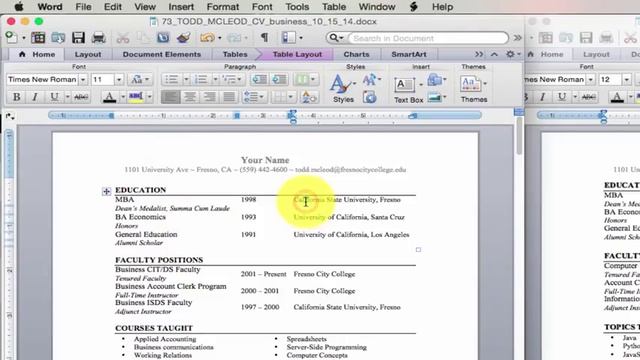The image size is (640, 360).
Task: Open the Insert menu in menu bar
Action: click(x=181, y=7)
